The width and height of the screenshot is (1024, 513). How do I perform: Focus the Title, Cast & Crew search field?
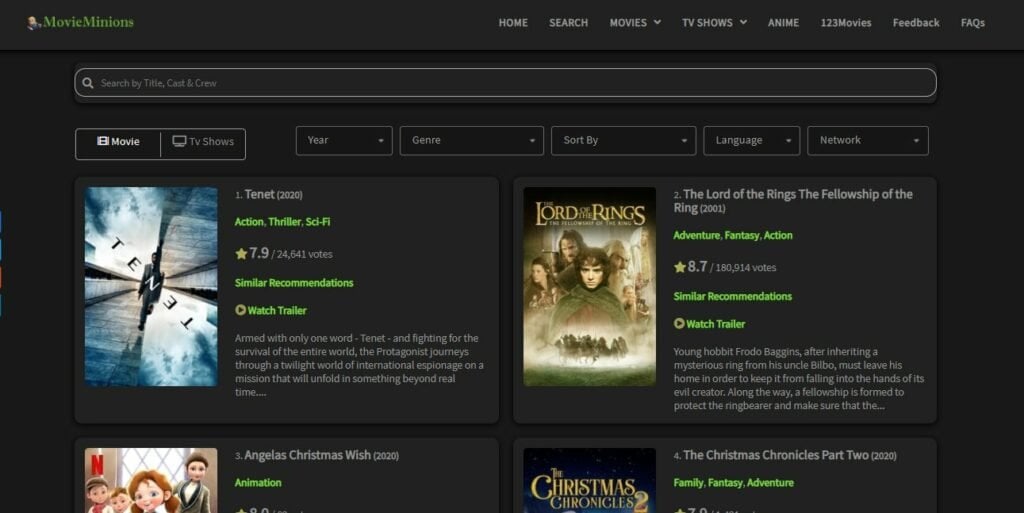pos(505,83)
